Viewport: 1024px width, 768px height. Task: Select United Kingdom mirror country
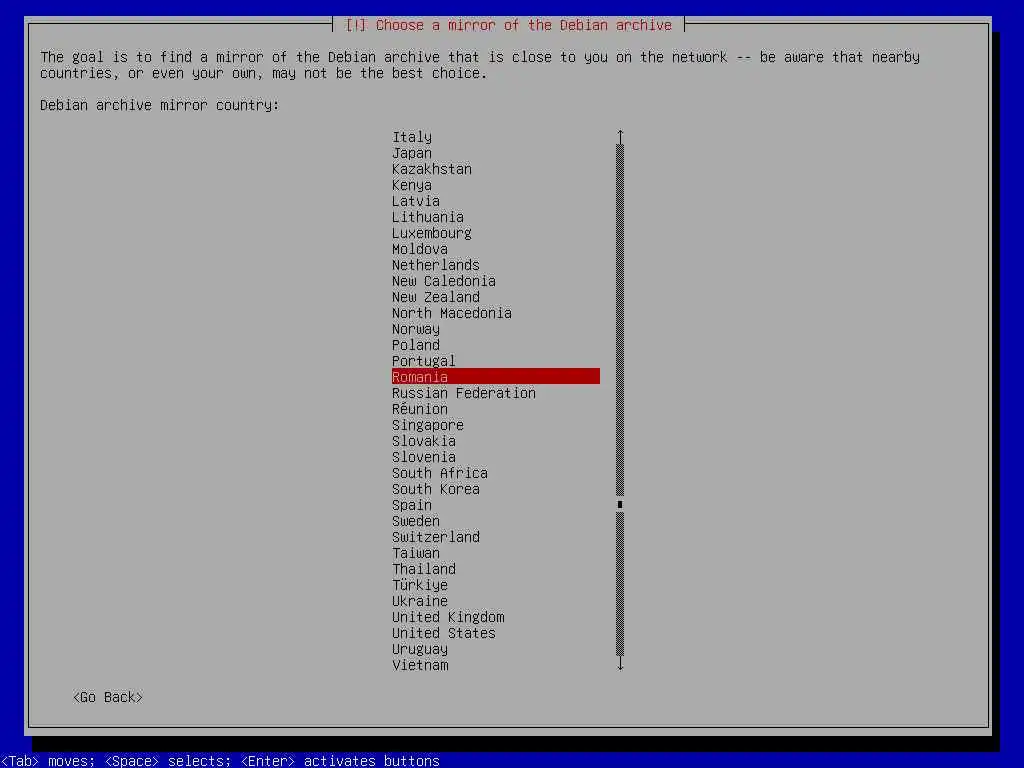coord(447,617)
